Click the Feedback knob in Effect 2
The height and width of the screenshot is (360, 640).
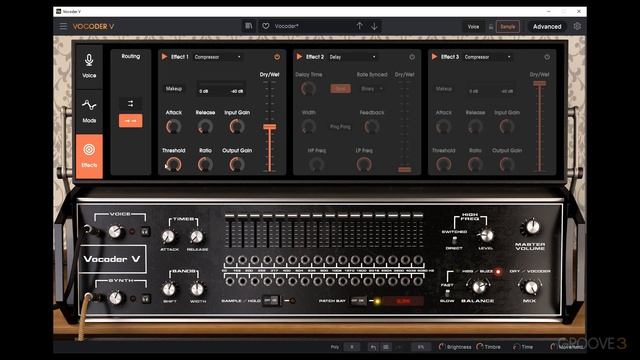[371, 127]
